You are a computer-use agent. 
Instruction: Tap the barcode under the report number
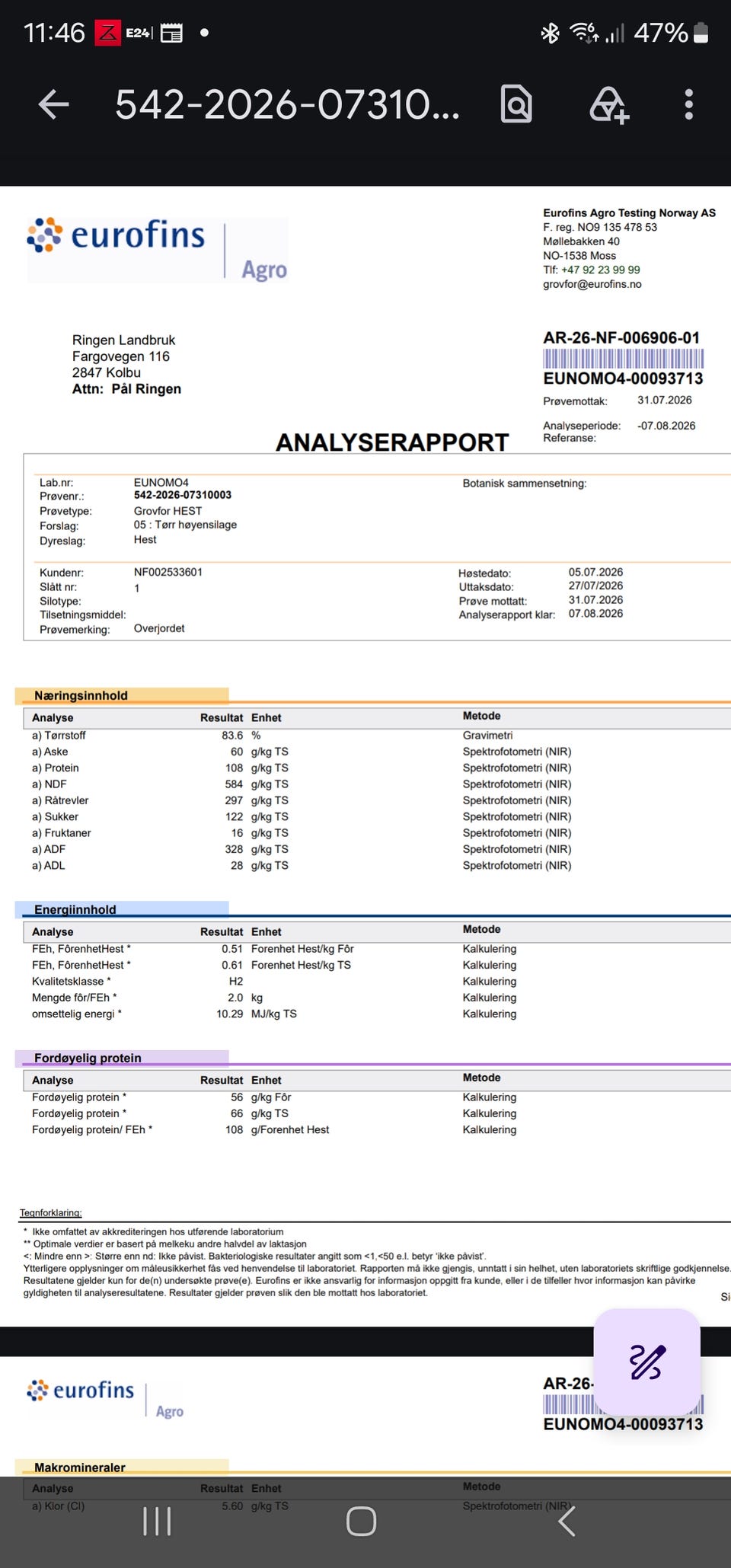[623, 359]
